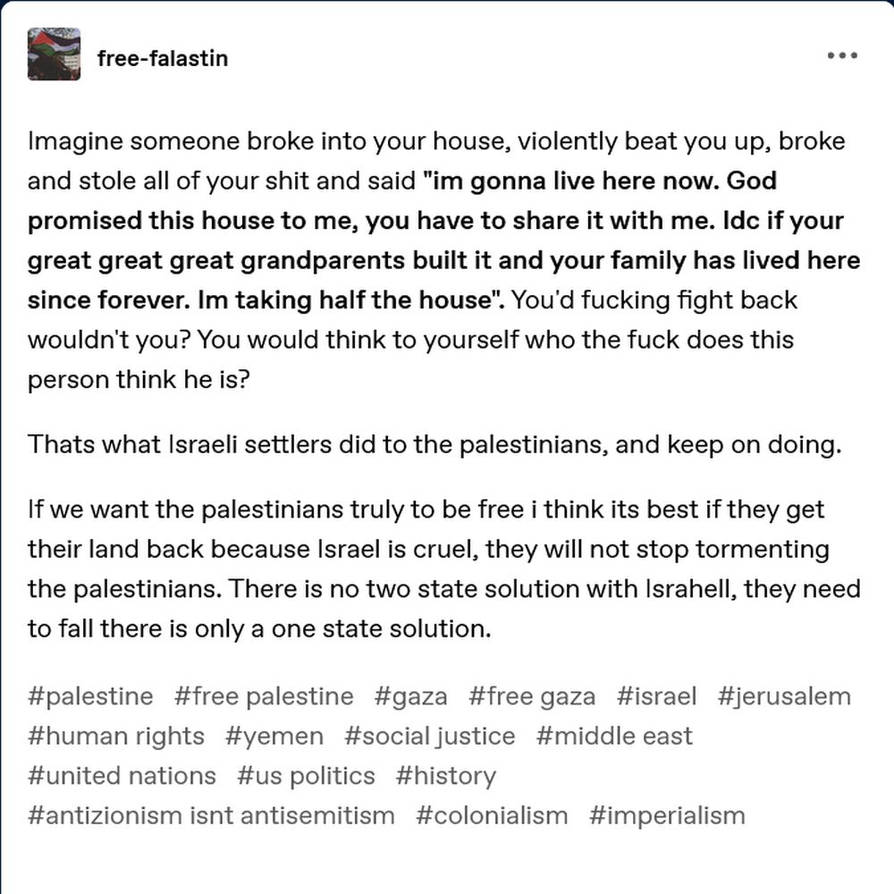Select the #united nations hashtag
Image resolution: width=894 pixels, height=894 pixels.
coord(122,776)
